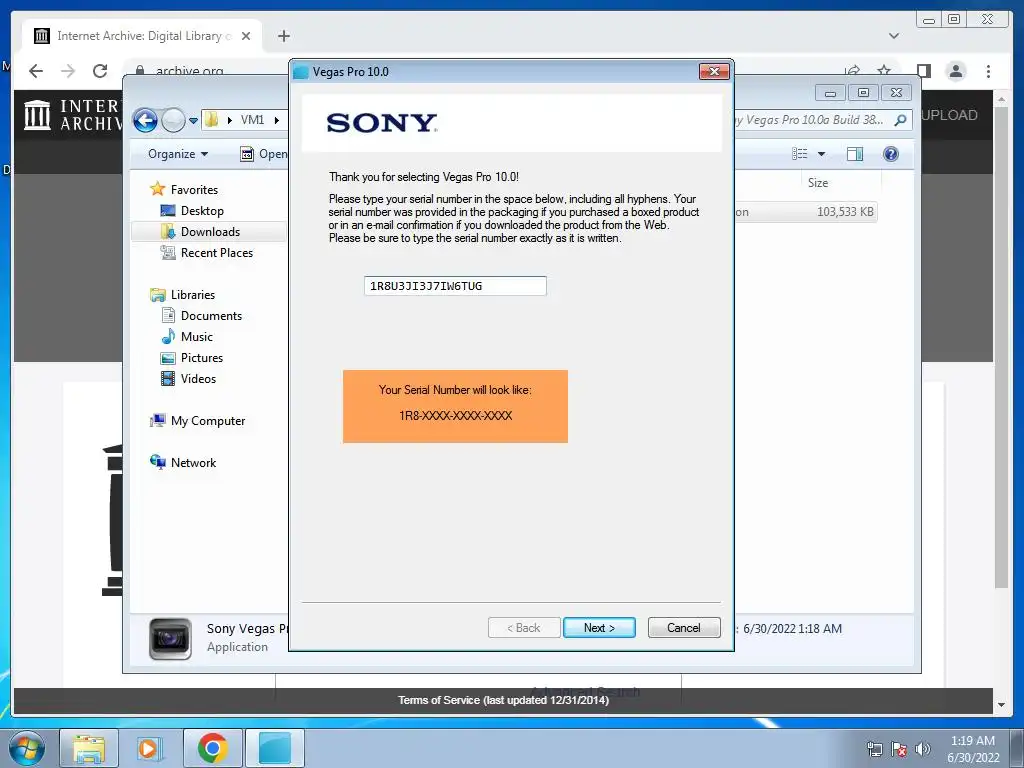Open the Chrome tab search dropdown
Screen dimensions: 1024x768
pos(894,36)
